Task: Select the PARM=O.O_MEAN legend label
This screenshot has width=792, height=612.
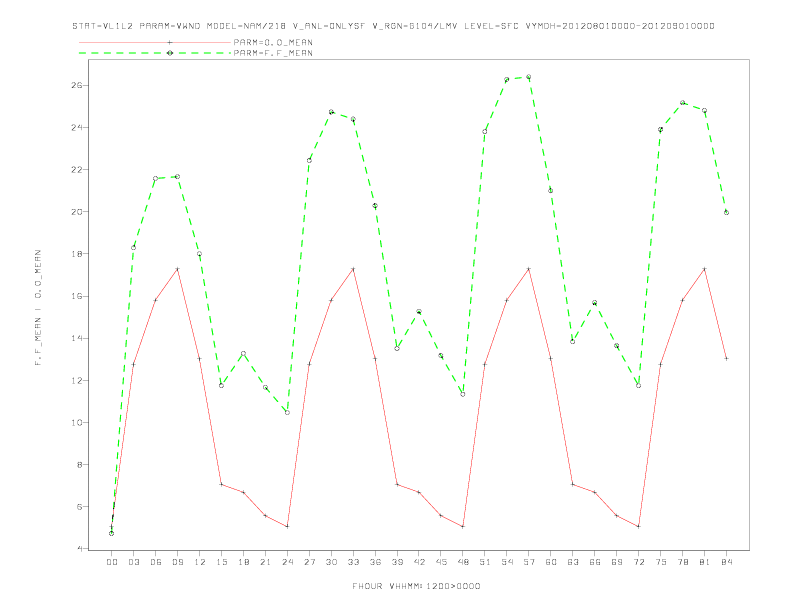Action: pyautogui.click(x=273, y=42)
